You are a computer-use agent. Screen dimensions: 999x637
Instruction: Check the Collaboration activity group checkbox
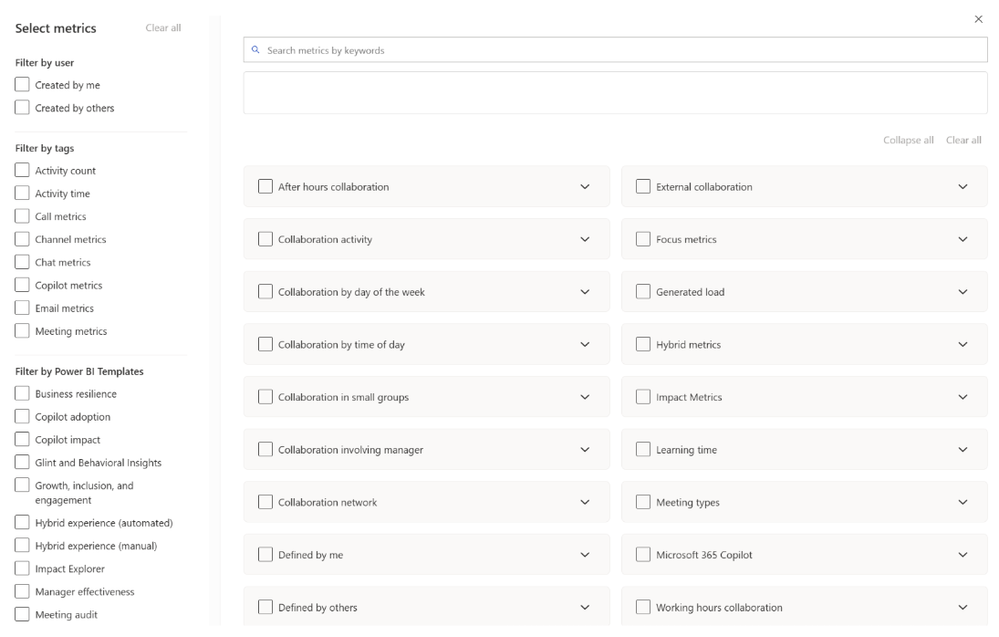point(265,240)
